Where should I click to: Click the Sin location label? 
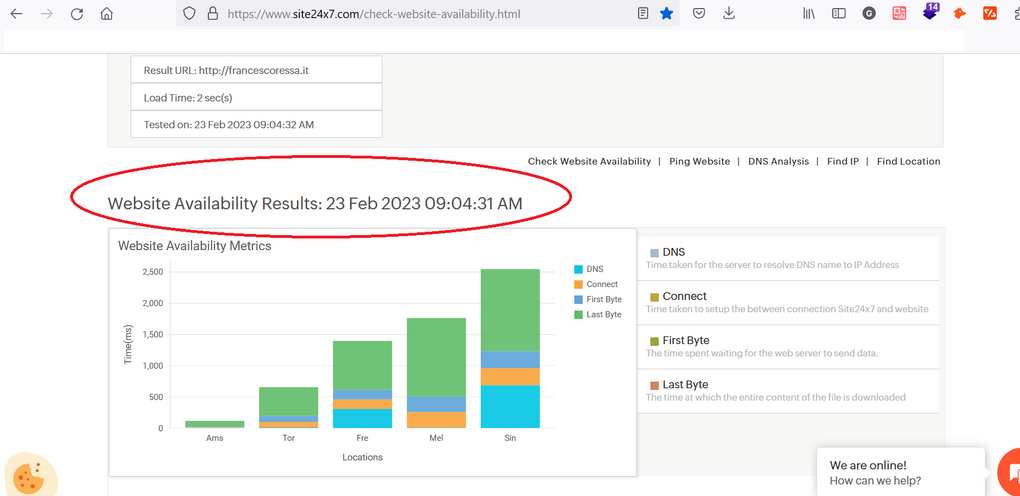[x=510, y=438]
